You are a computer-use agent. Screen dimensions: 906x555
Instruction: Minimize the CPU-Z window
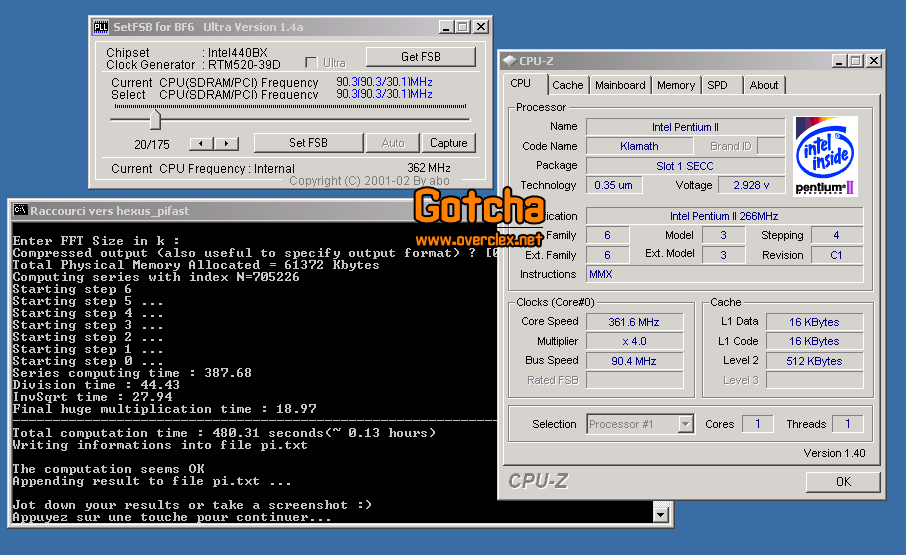tap(840, 61)
